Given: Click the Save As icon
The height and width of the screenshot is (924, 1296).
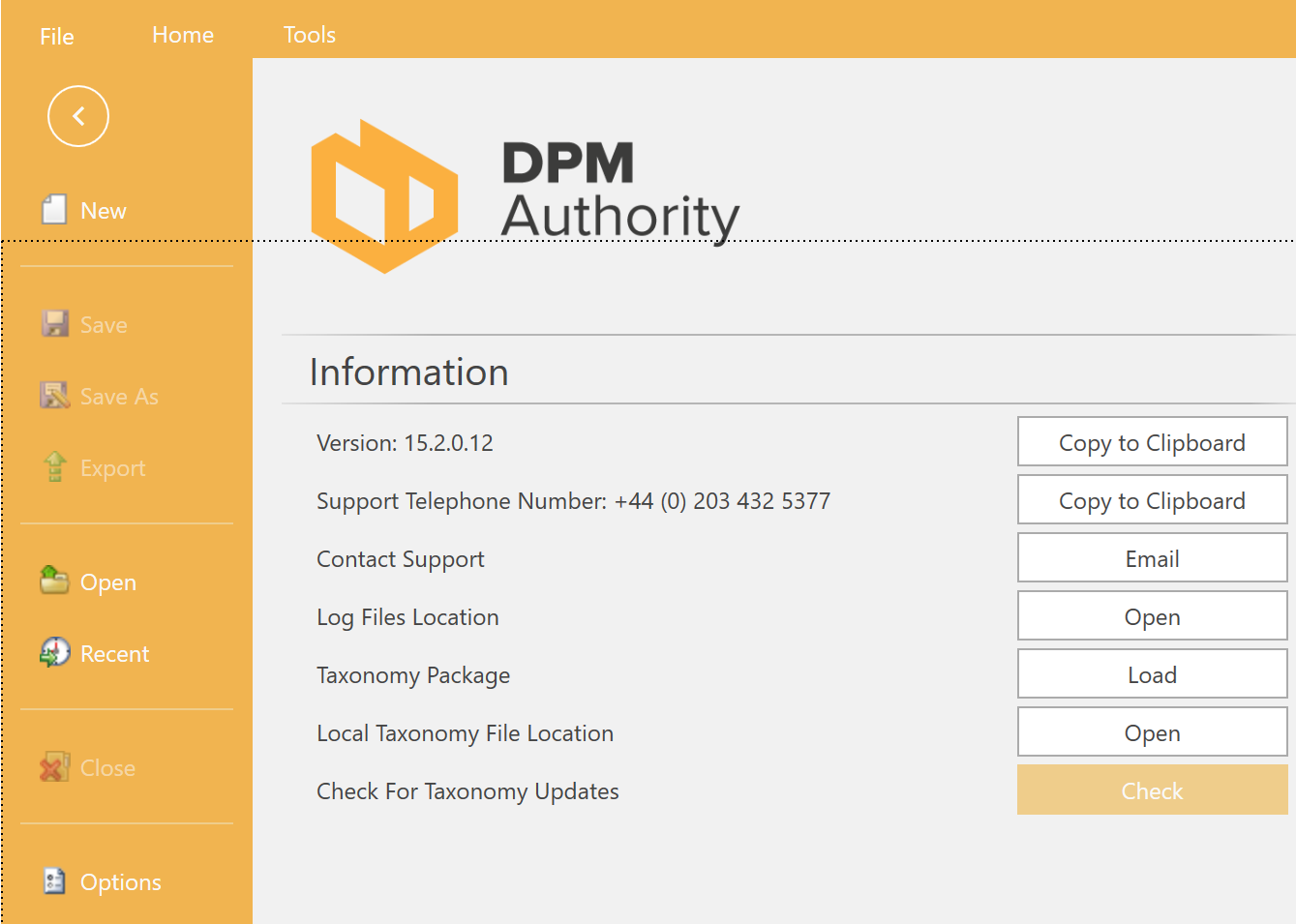Looking at the screenshot, I should pos(55,395).
